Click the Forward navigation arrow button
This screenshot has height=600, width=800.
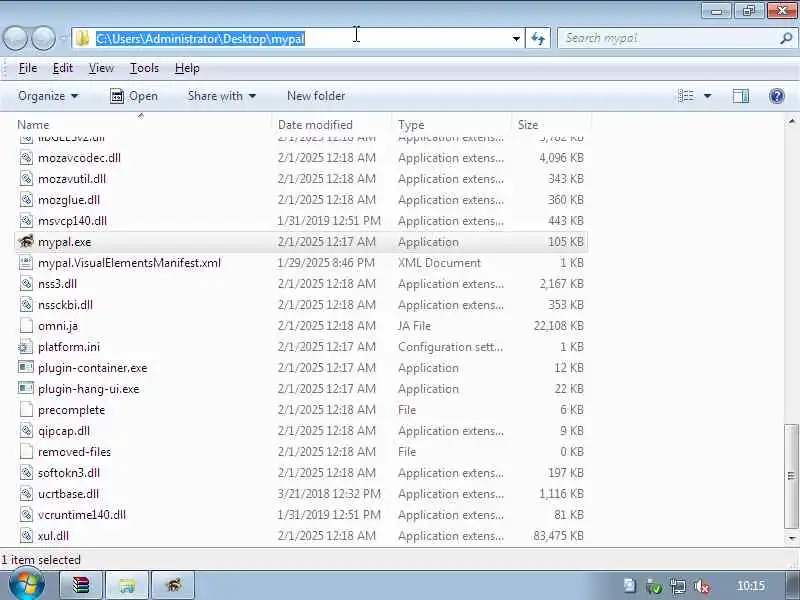point(43,38)
